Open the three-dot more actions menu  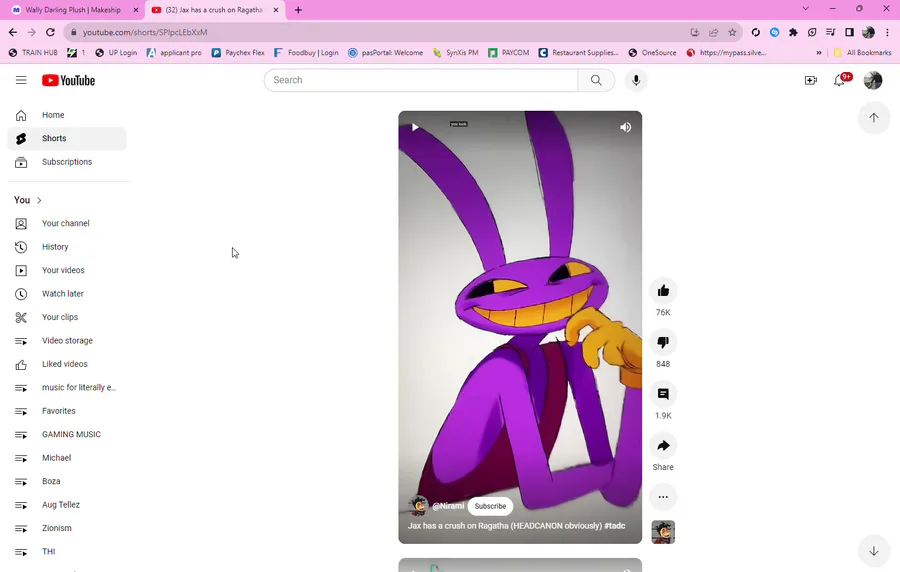pos(663,497)
